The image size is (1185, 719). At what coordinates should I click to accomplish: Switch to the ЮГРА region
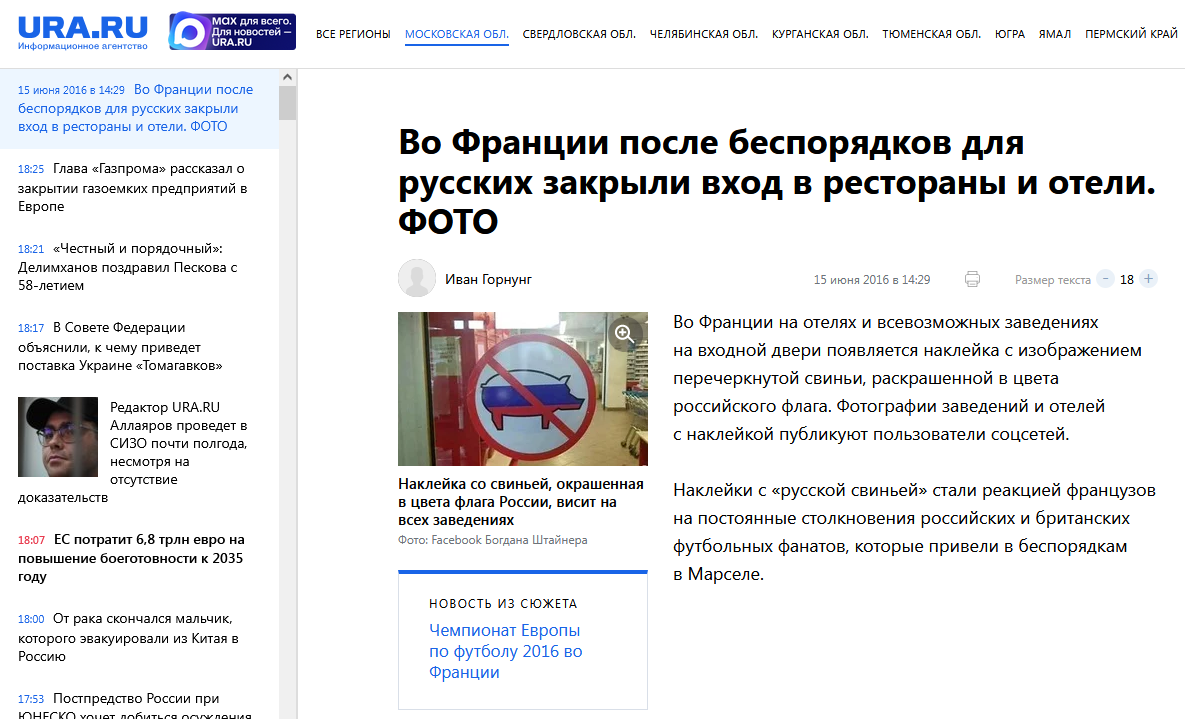pyautogui.click(x=1010, y=34)
